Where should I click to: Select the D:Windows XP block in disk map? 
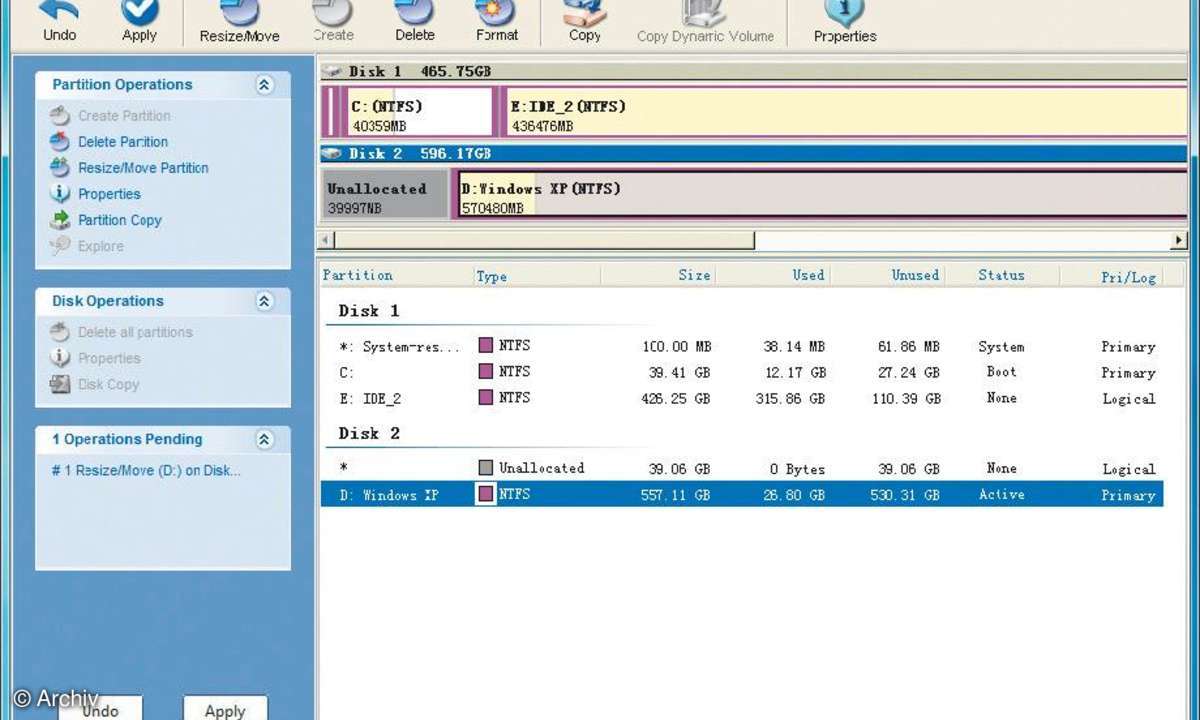(822, 194)
